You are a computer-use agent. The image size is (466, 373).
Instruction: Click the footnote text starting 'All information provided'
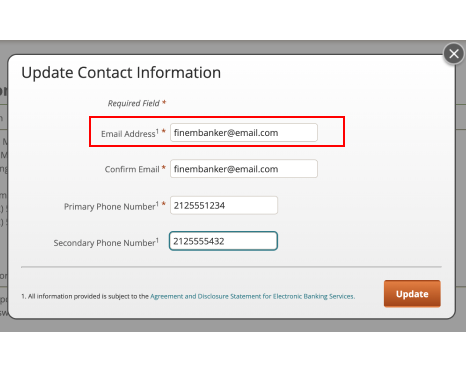(x=85, y=296)
